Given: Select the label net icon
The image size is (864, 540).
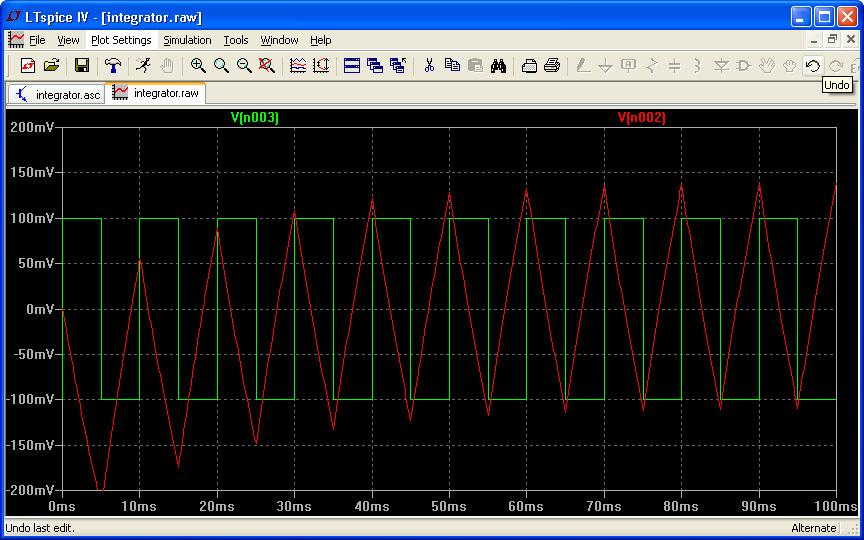Looking at the screenshot, I should pos(629,66).
